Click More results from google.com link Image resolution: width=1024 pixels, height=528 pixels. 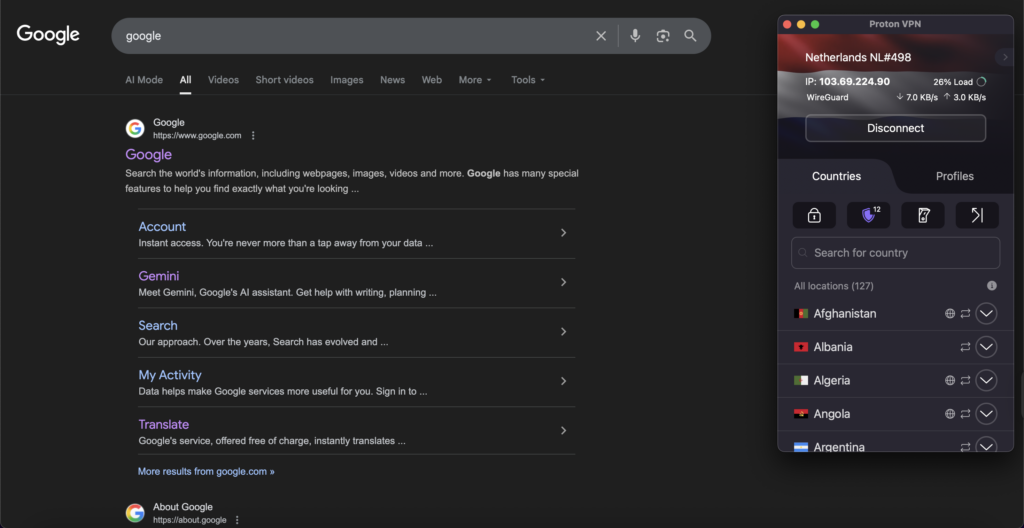206,471
